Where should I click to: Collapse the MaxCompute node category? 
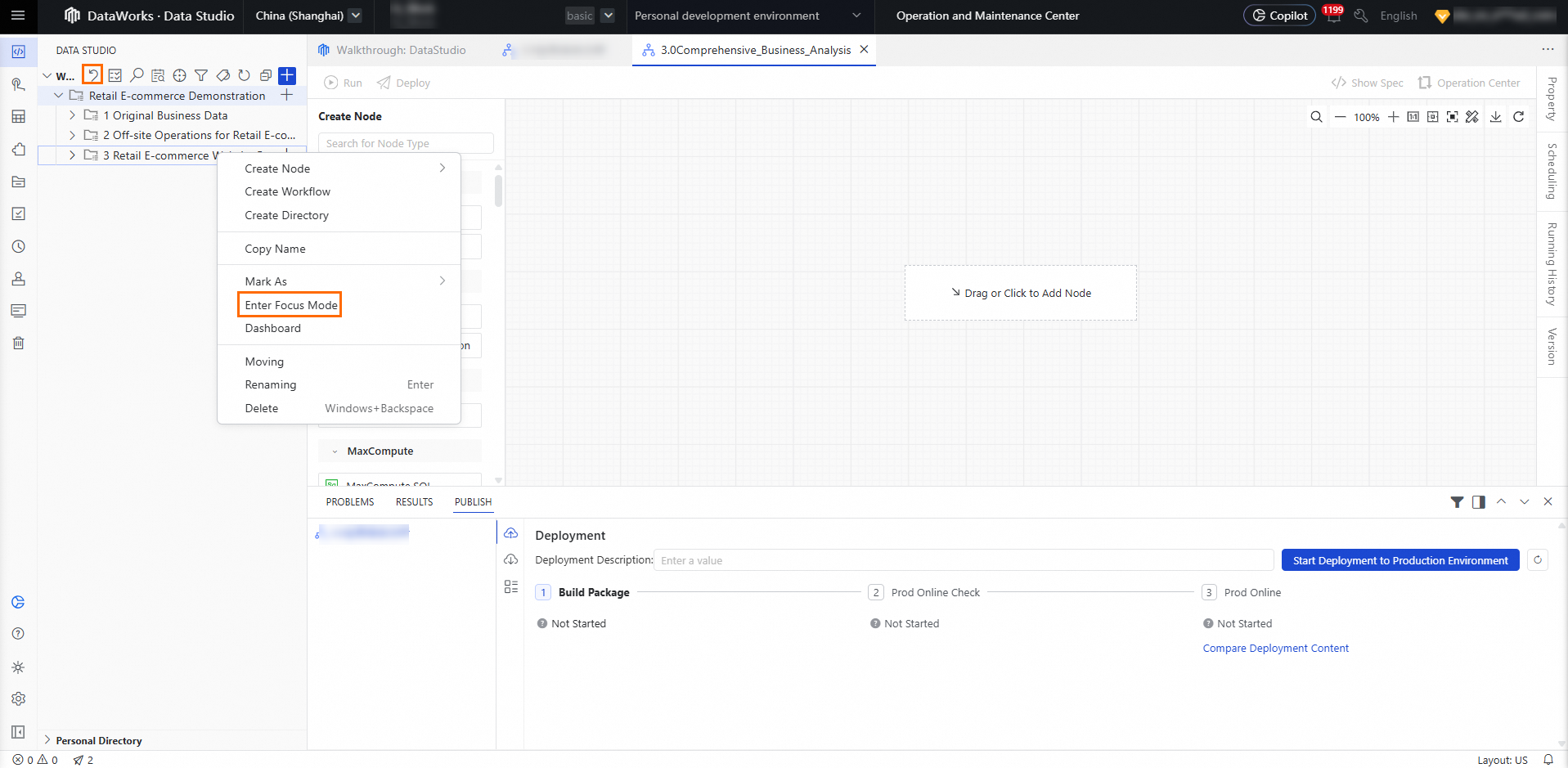point(335,451)
